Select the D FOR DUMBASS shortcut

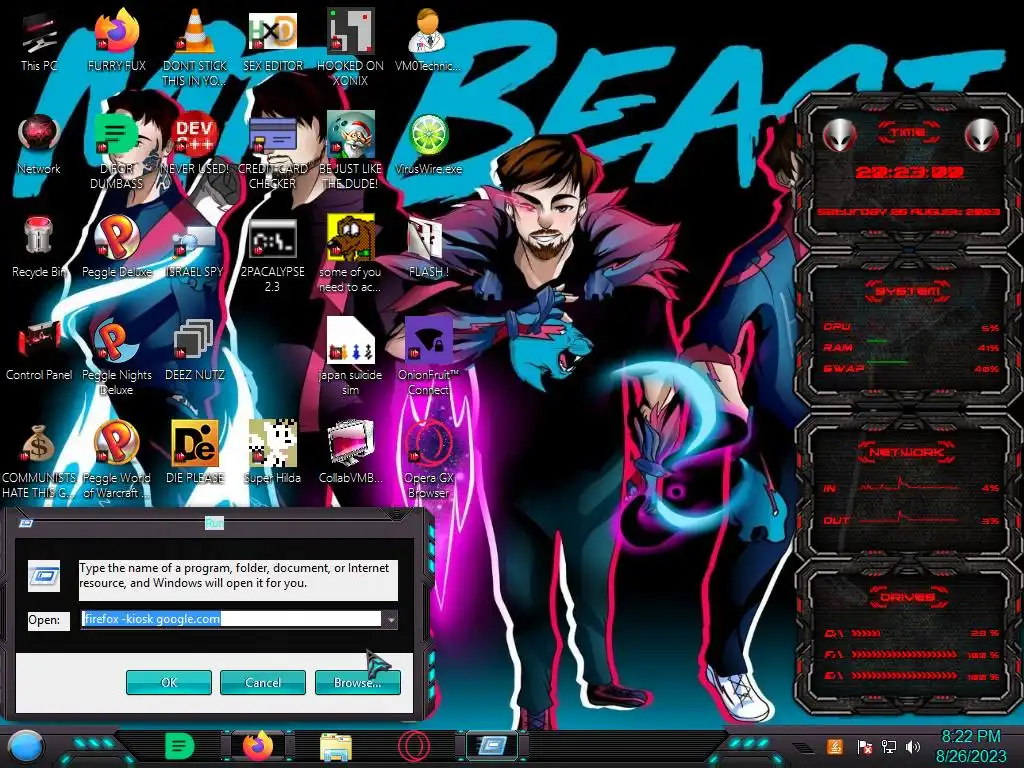point(116,149)
